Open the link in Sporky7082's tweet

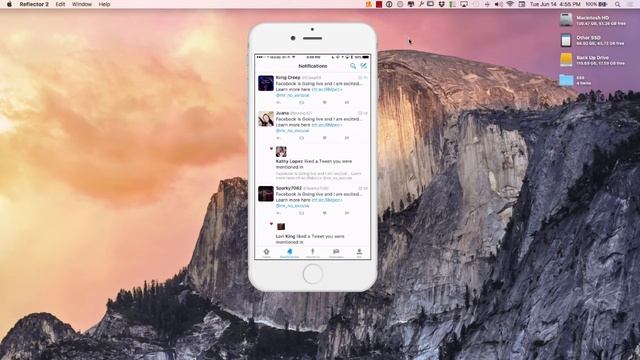pyautogui.click(x=327, y=200)
